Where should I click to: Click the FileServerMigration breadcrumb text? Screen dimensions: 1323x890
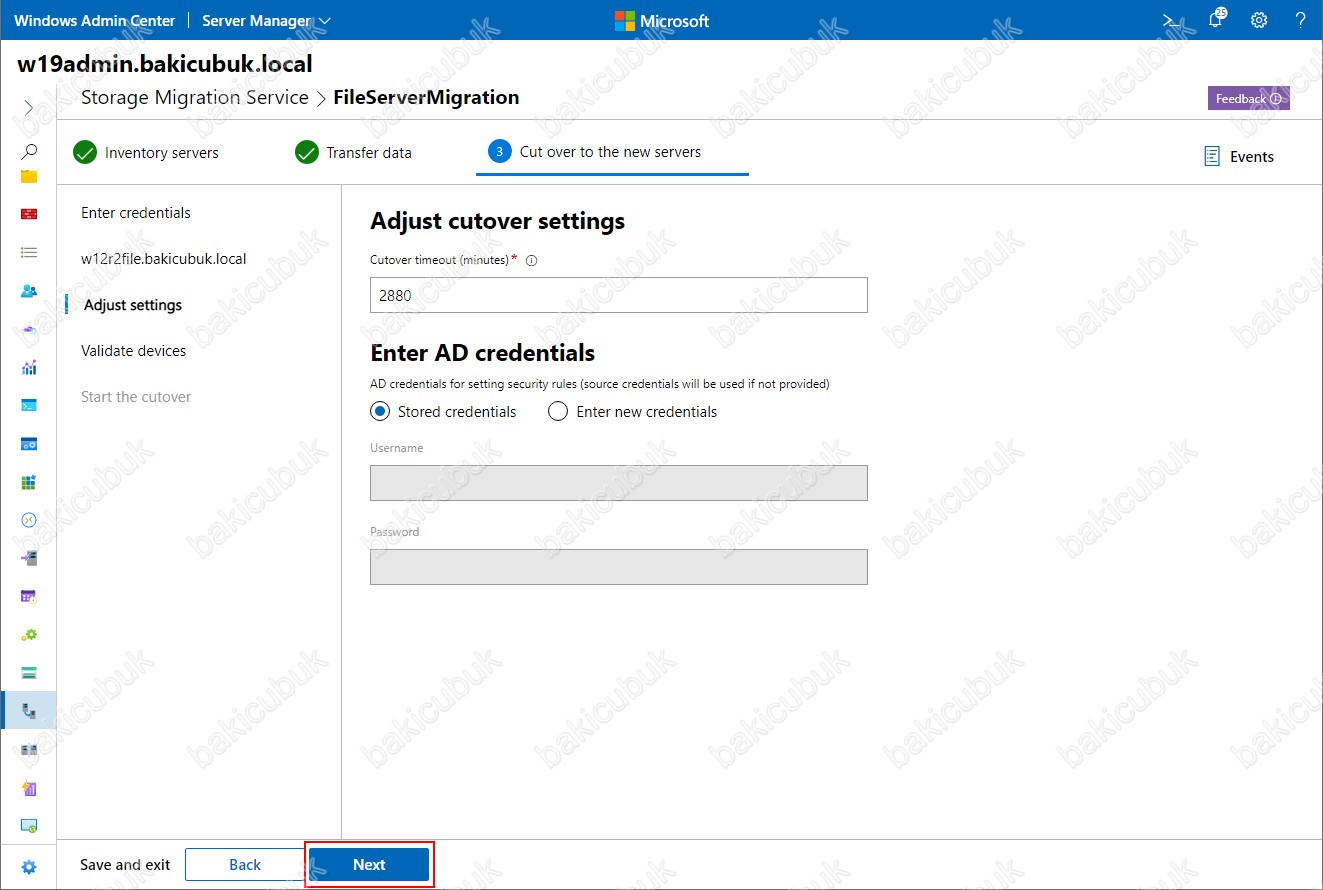[x=426, y=98]
